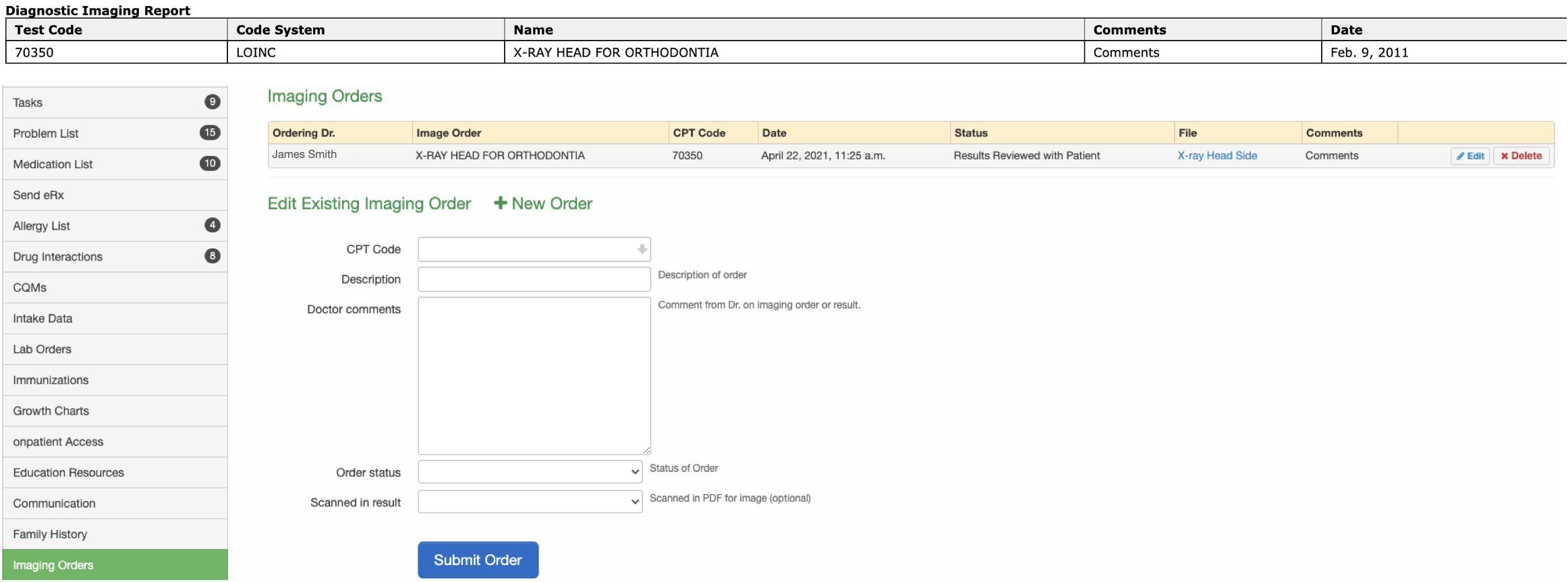Delete the X-RAY HEAD imaging order

[1521, 156]
